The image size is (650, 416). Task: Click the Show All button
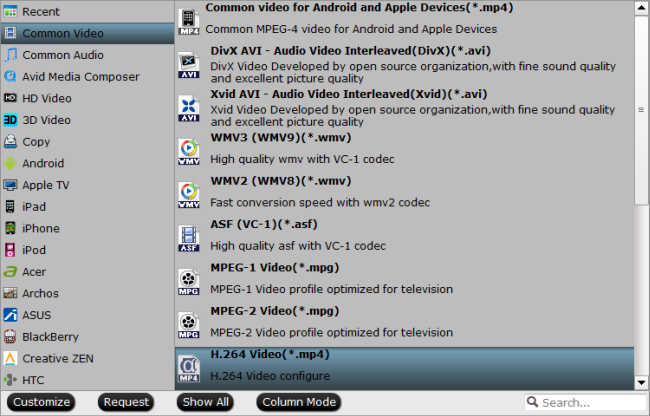[205, 402]
